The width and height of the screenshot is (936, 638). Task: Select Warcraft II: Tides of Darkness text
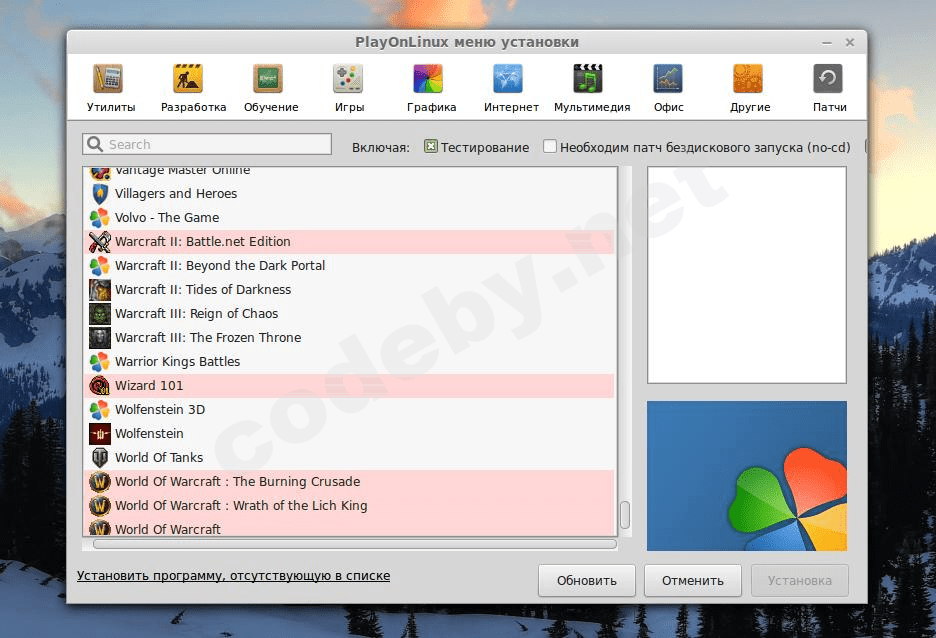[203, 290]
